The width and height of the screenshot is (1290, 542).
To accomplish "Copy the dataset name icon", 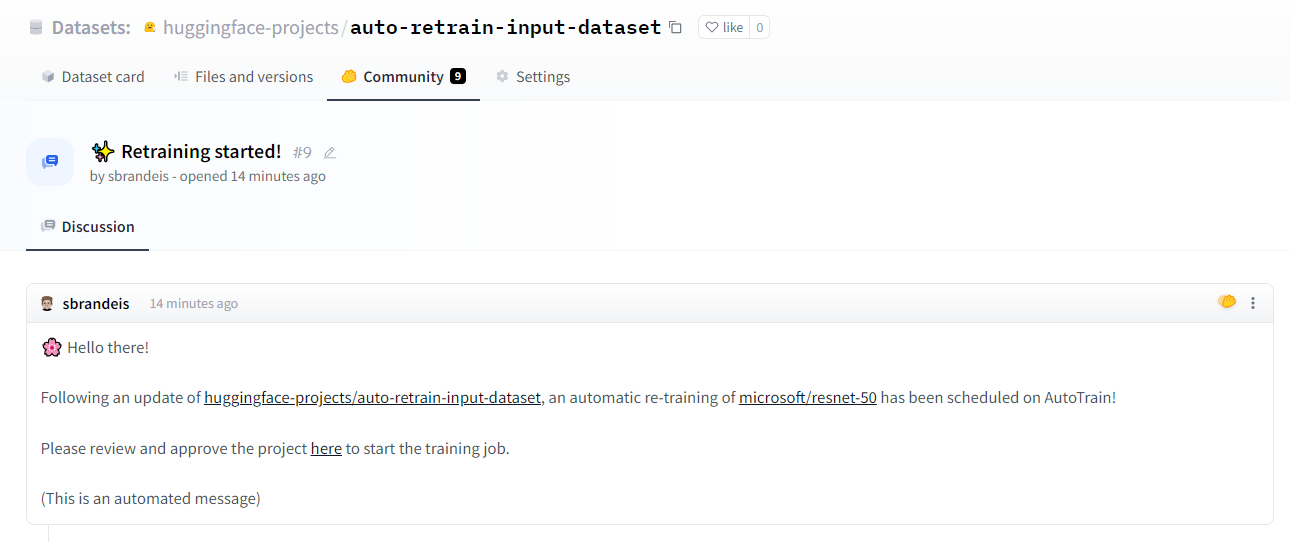I will (x=676, y=28).
